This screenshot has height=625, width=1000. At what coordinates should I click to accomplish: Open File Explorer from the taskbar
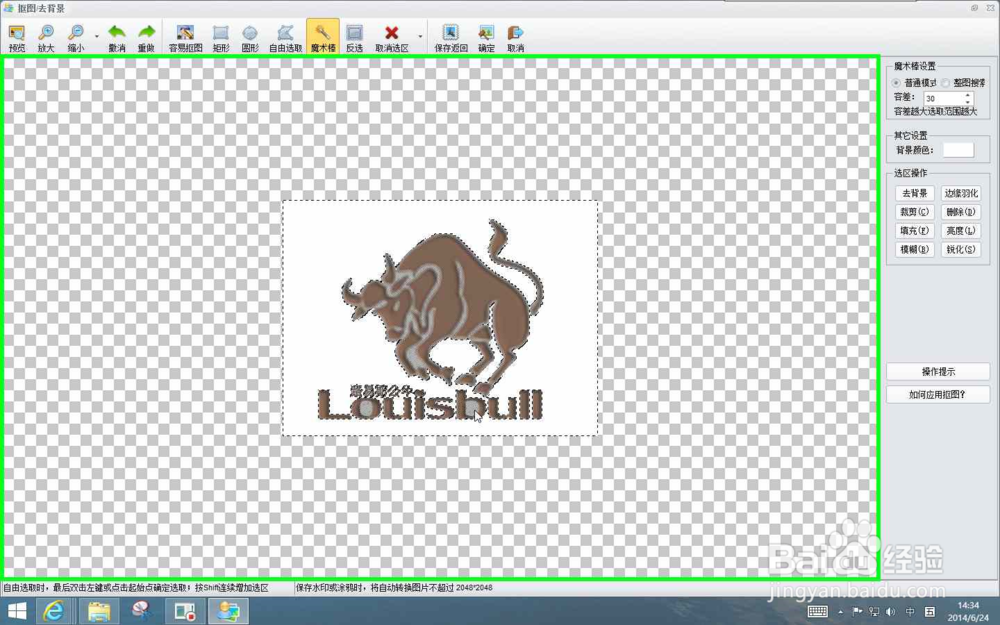pos(98,611)
